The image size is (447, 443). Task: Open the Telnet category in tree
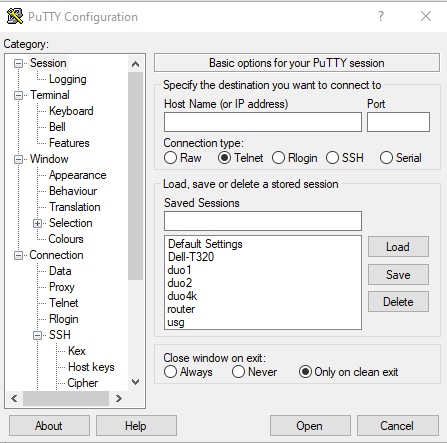pyautogui.click(x=63, y=303)
